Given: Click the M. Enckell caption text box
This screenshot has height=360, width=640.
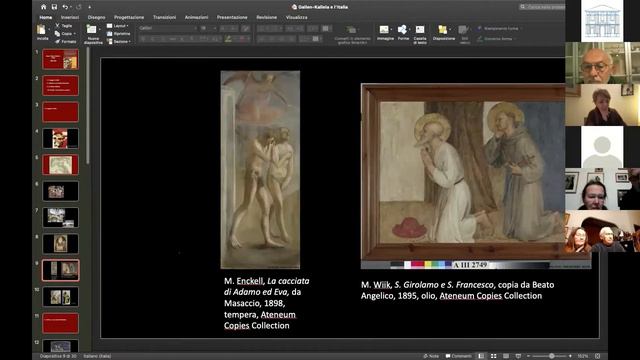Looking at the screenshot, I should pos(267,303).
